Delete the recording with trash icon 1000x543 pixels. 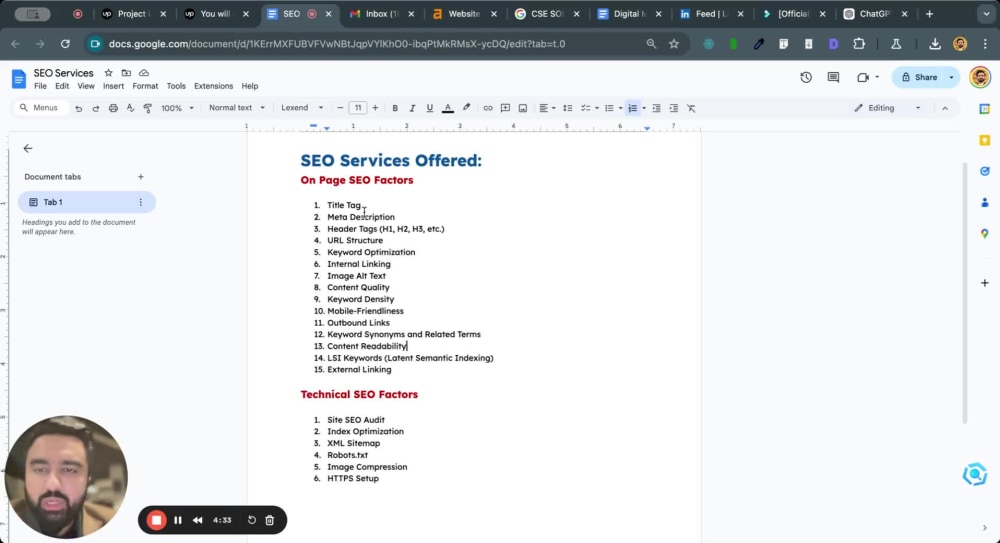pyautogui.click(x=270, y=520)
